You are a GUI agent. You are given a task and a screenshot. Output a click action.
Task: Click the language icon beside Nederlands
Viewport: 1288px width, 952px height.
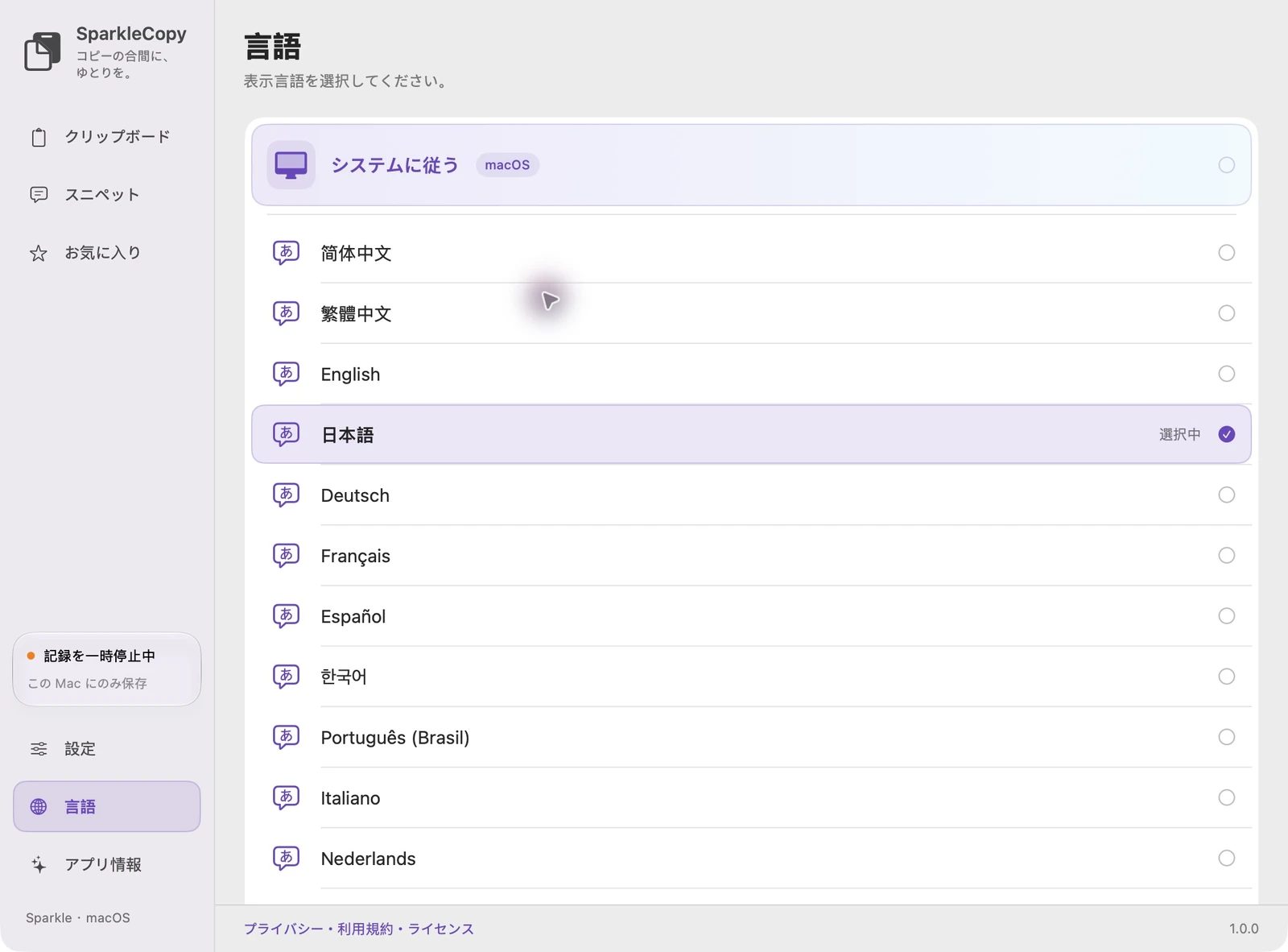click(286, 858)
